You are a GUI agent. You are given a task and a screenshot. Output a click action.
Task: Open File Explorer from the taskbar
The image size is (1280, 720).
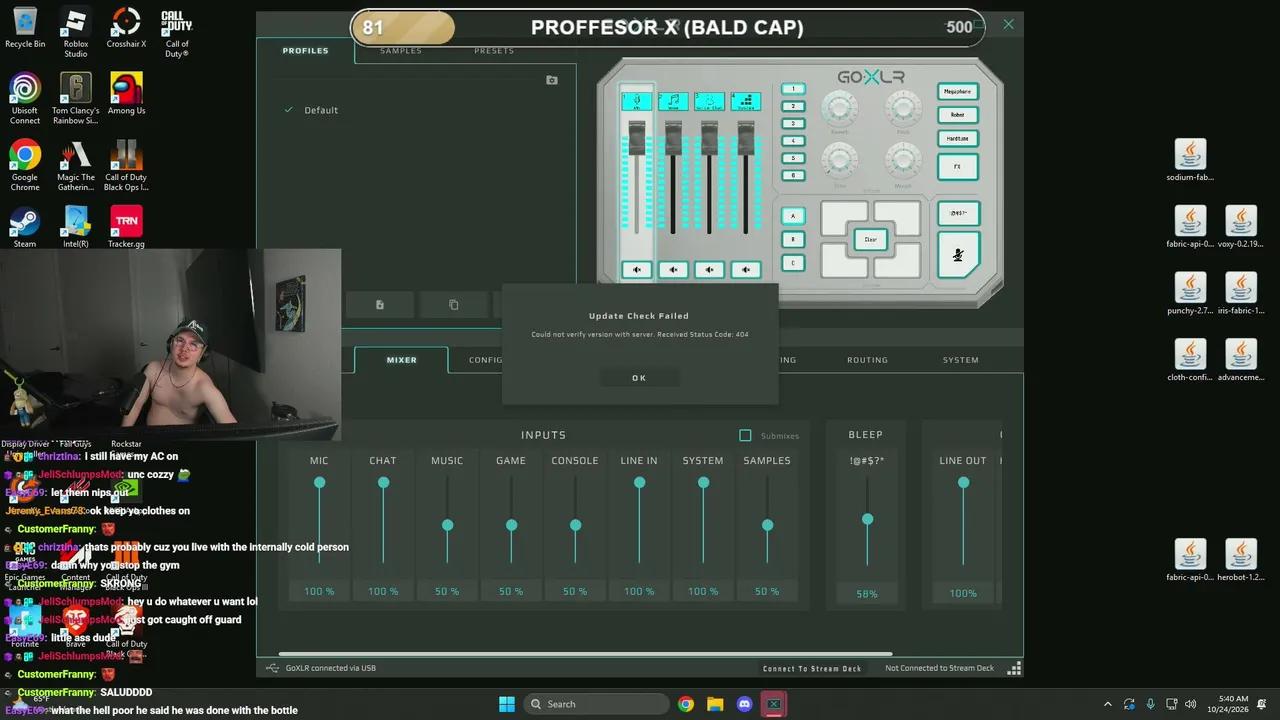715,704
